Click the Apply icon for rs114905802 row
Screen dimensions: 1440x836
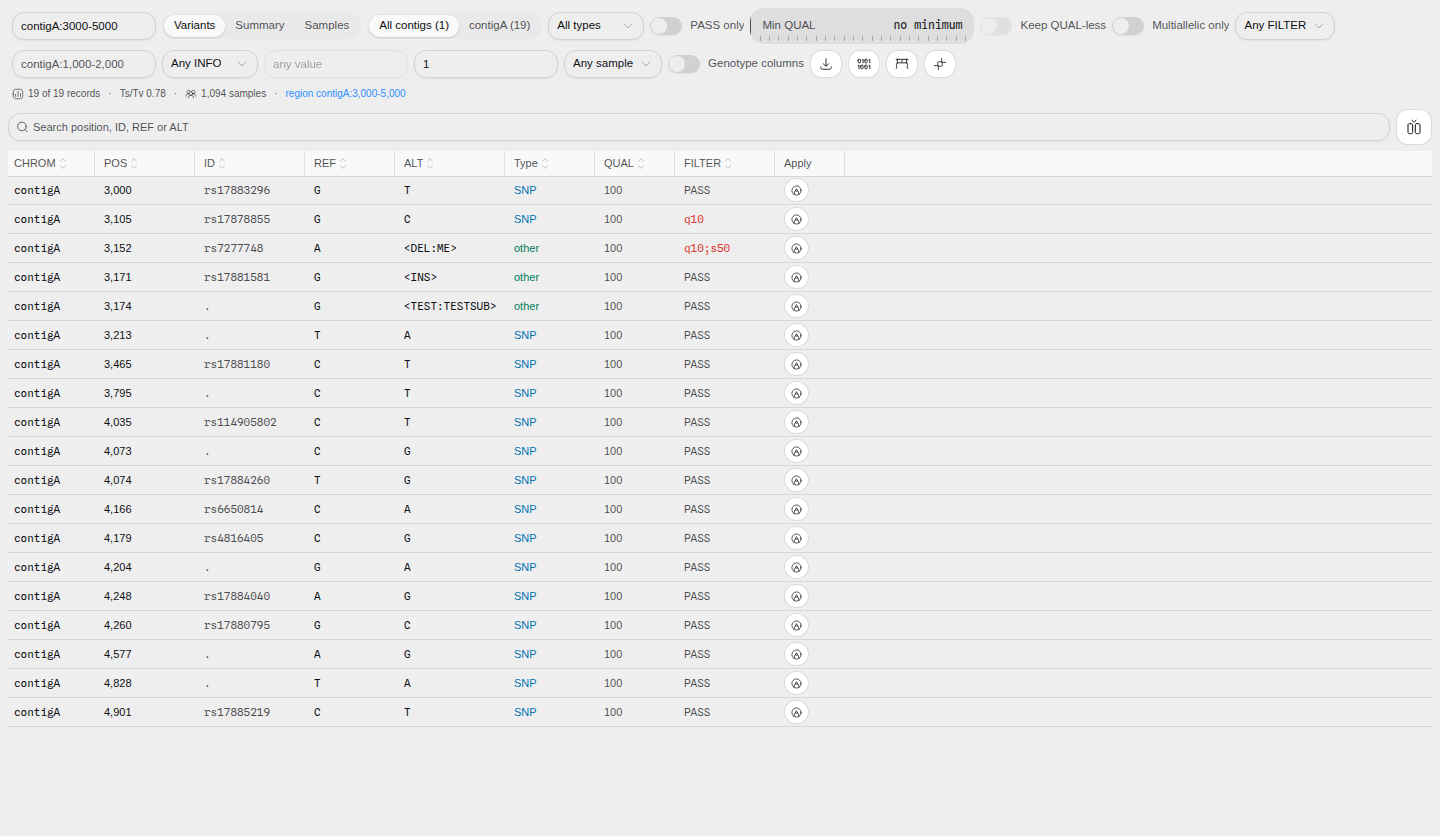pyautogui.click(x=796, y=422)
